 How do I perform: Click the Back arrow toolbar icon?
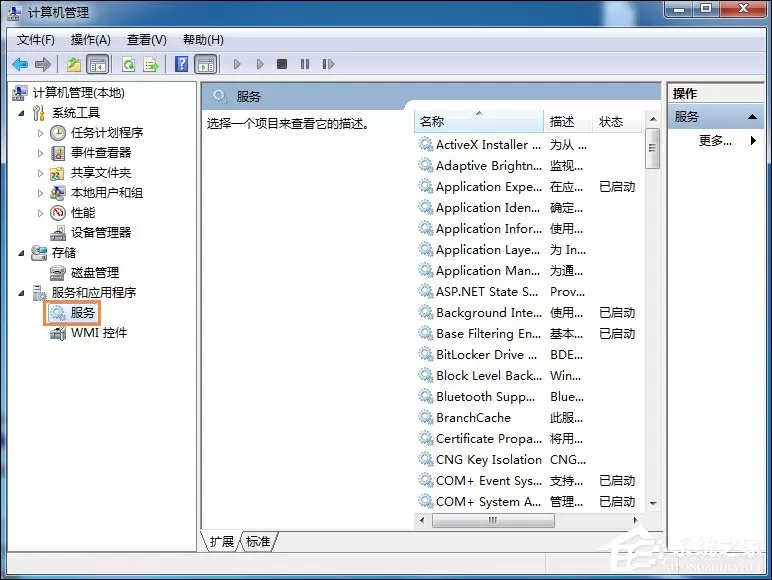pyautogui.click(x=20, y=64)
